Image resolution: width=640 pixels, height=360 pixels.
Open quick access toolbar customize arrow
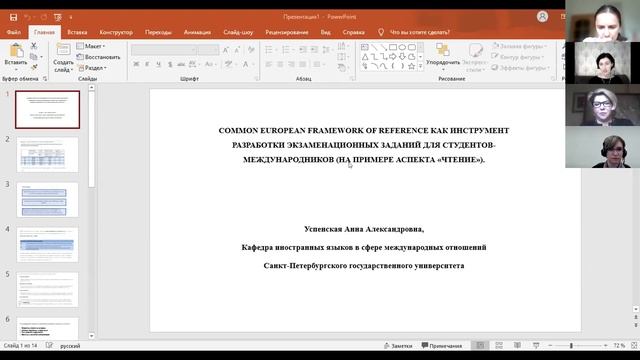coord(71,17)
